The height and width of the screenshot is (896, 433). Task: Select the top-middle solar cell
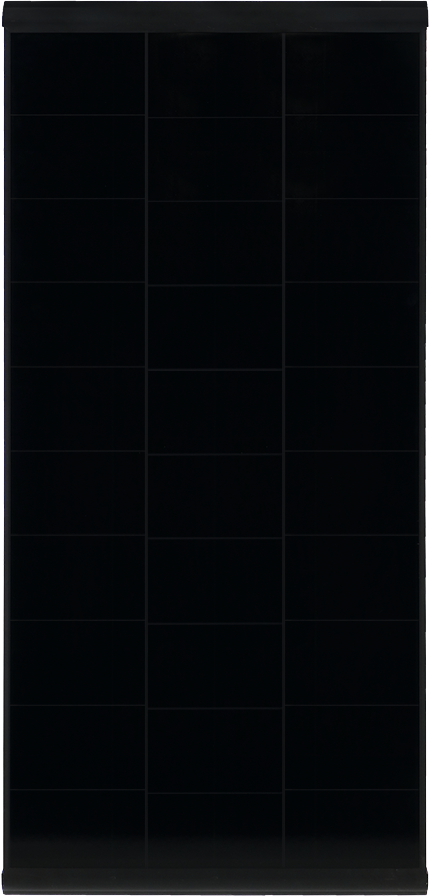tap(215, 75)
